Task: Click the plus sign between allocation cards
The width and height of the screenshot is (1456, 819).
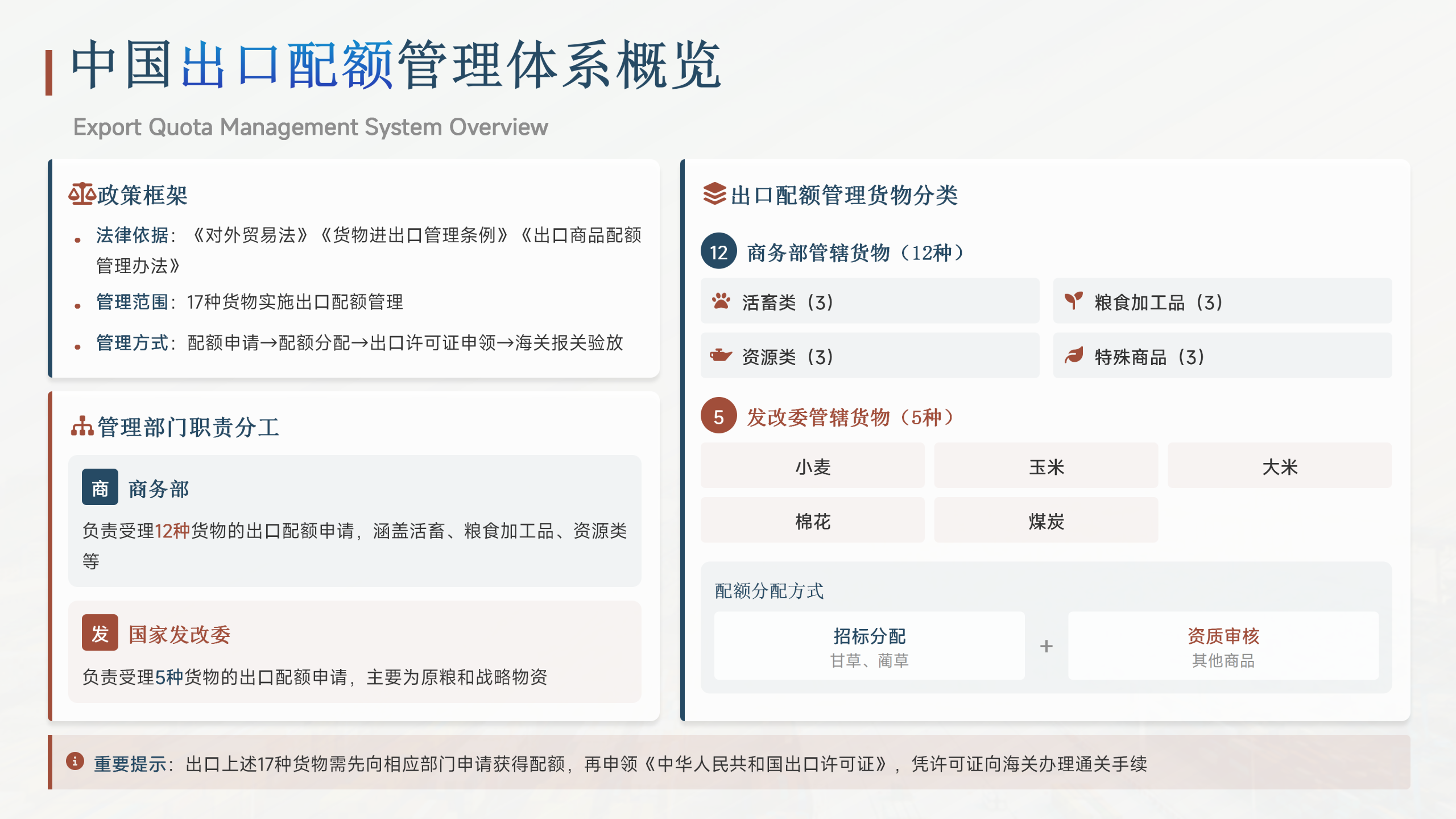Action: [x=1046, y=646]
